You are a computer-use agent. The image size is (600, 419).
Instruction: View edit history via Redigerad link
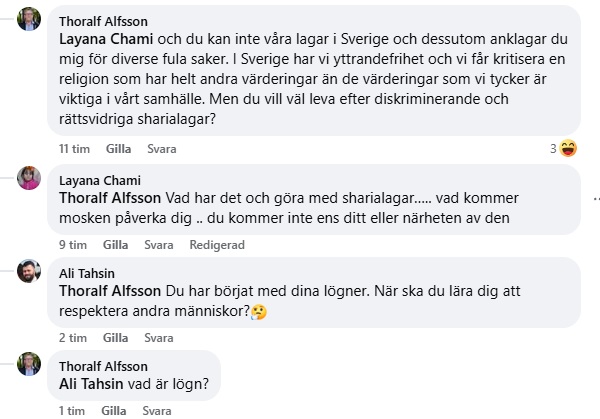216,244
